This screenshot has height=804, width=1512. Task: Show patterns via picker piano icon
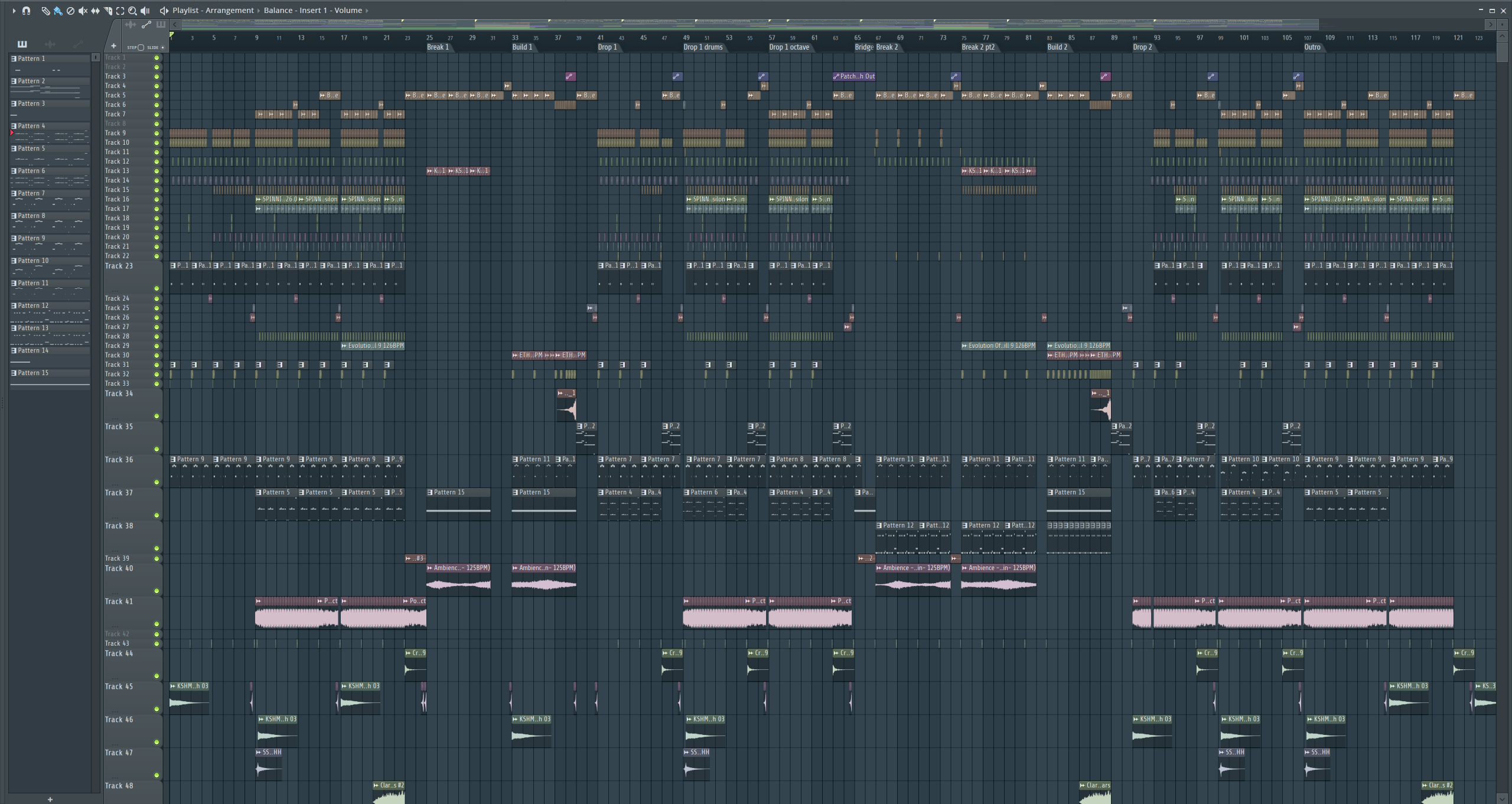[22, 44]
